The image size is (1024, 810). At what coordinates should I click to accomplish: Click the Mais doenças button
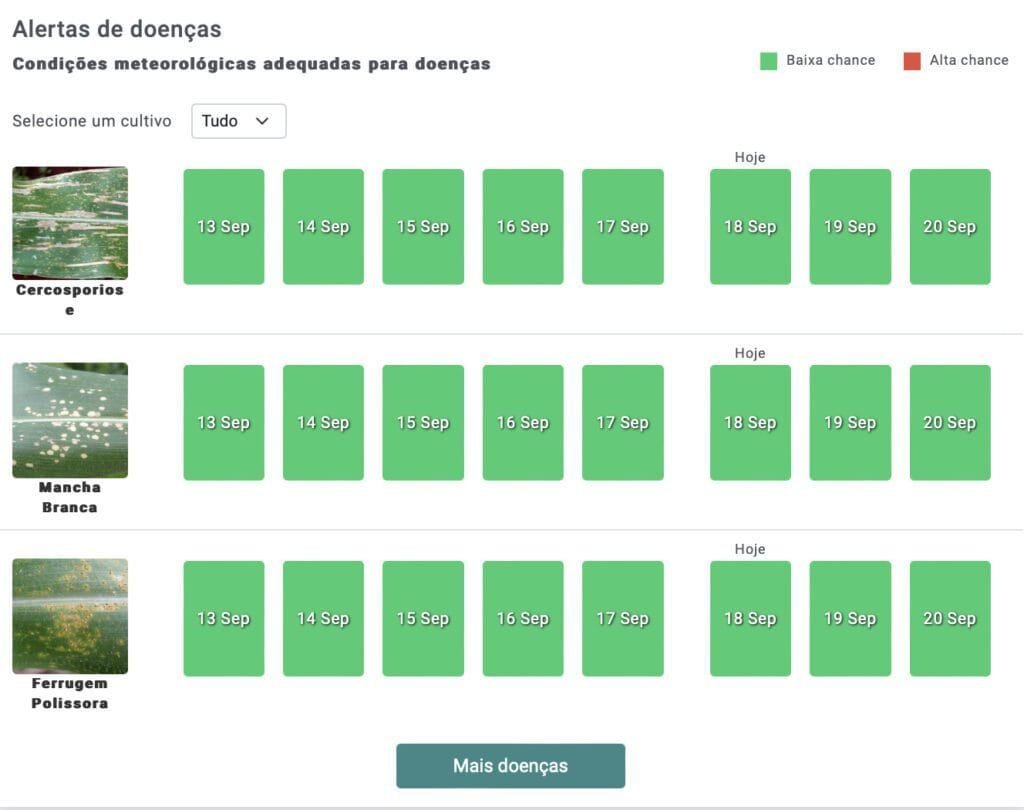click(x=510, y=766)
